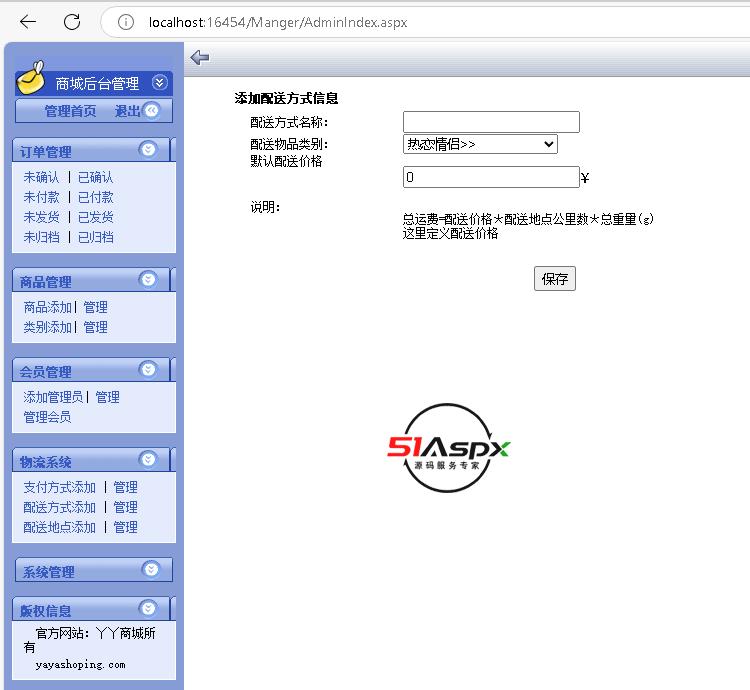
Task: Click the browser address bar URL
Action: (278, 22)
